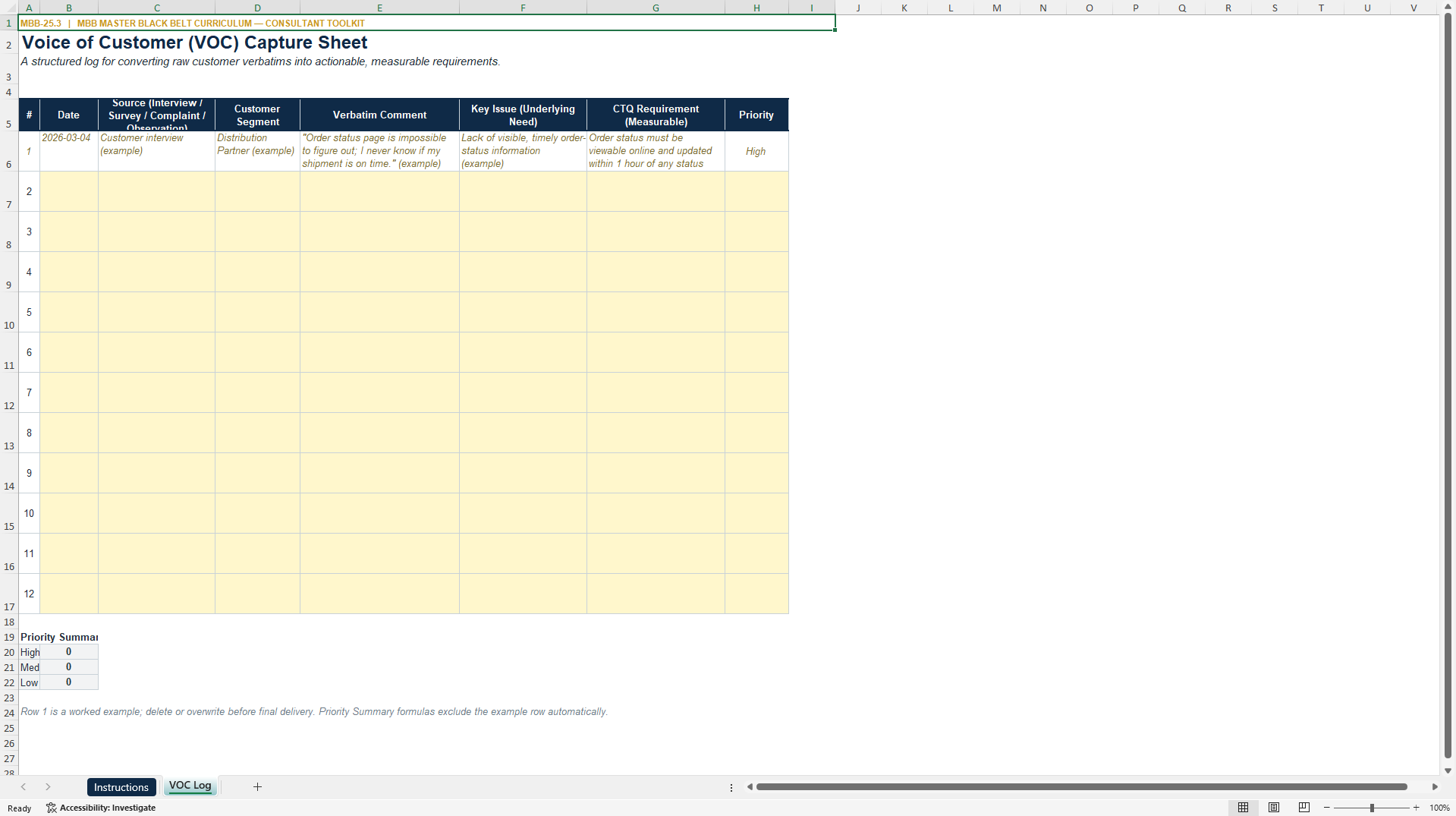The height and width of the screenshot is (816, 1456).
Task: Click the Priority Summary label
Action: [59, 637]
